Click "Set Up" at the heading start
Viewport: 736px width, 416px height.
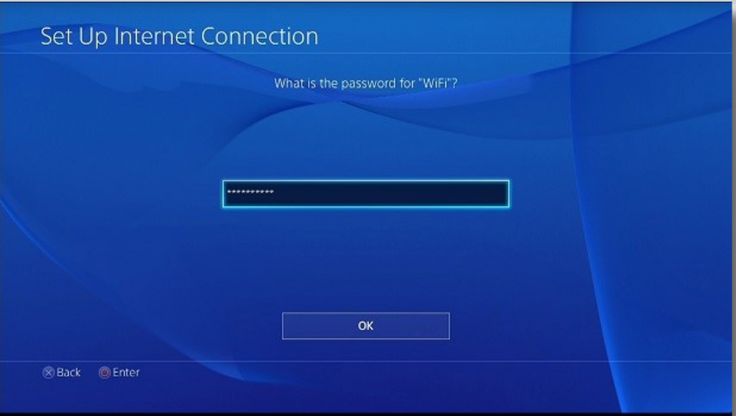(x=74, y=37)
